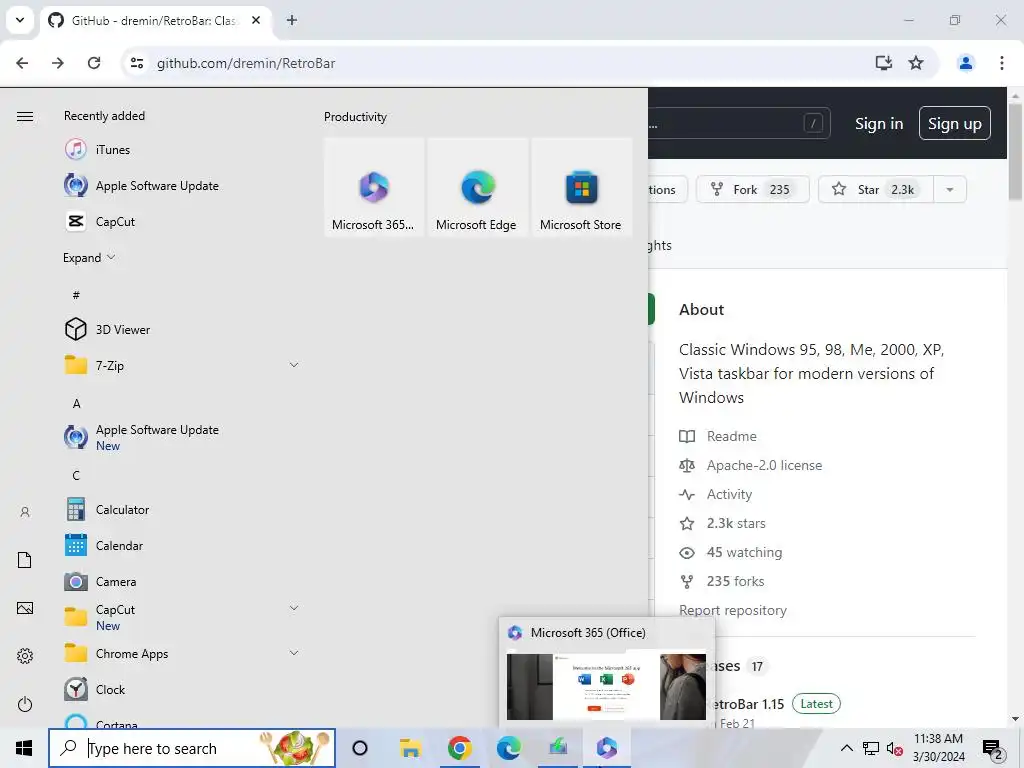Show hidden system tray icons
The image size is (1024, 768).
click(846, 748)
